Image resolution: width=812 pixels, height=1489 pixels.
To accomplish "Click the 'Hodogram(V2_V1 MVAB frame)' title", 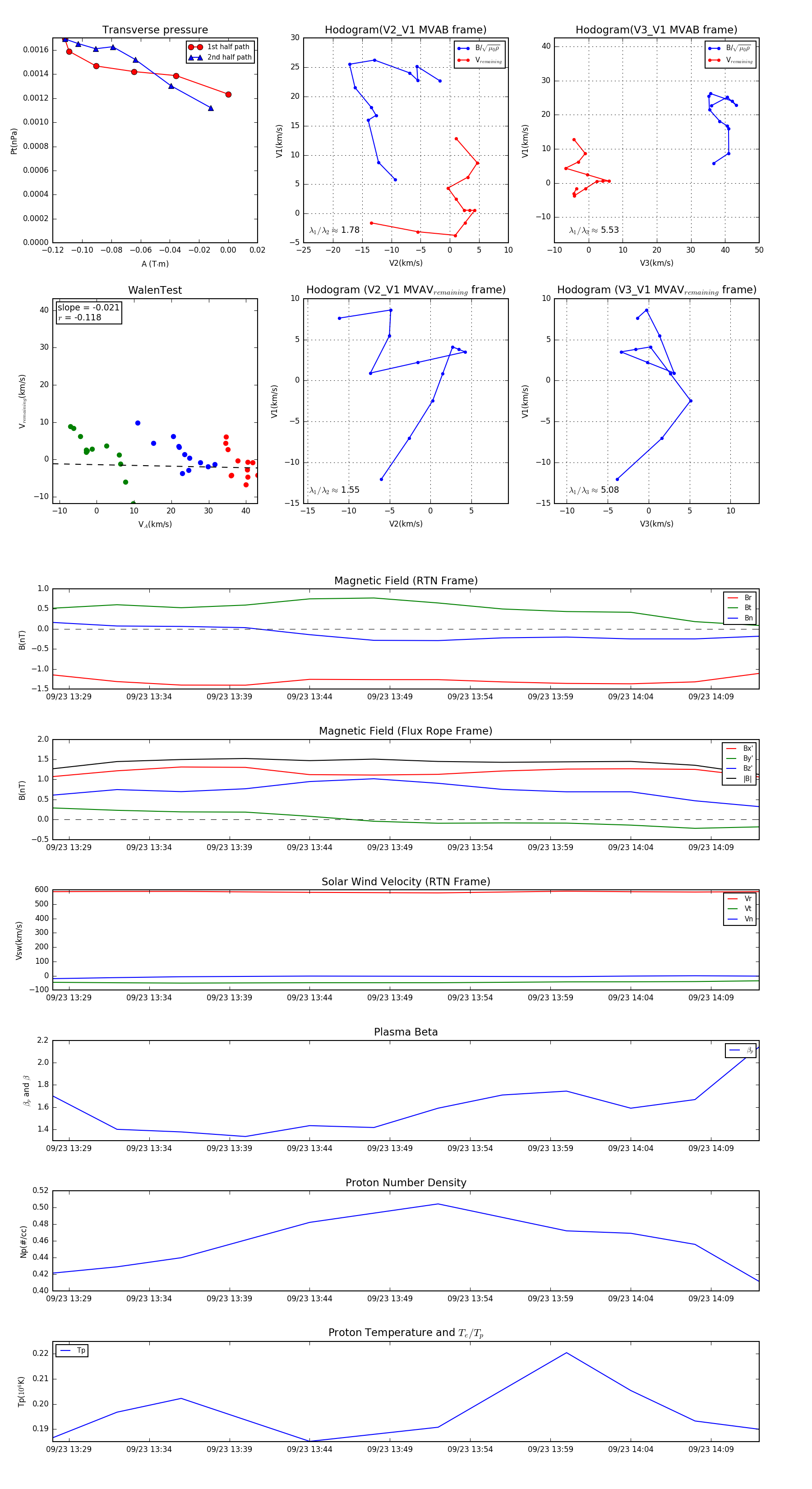I will [406, 30].
